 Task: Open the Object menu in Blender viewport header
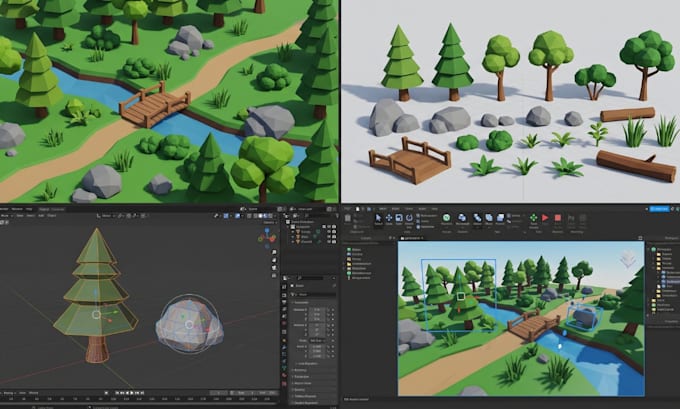(x=52, y=216)
